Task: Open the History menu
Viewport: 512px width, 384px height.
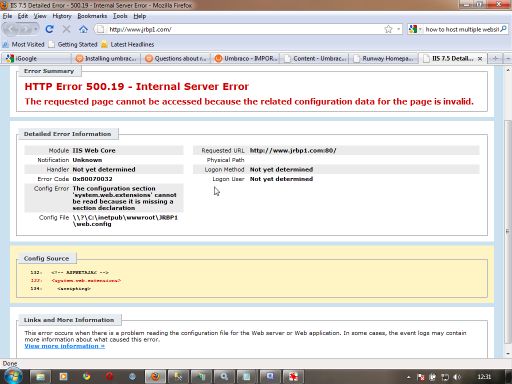Action: [62, 16]
